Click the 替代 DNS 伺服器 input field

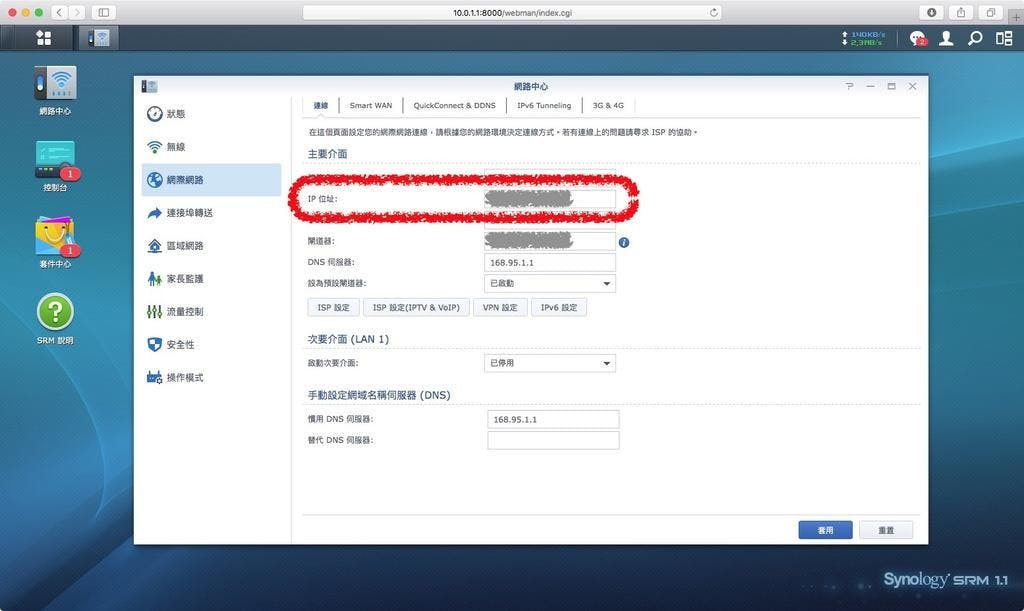point(553,440)
